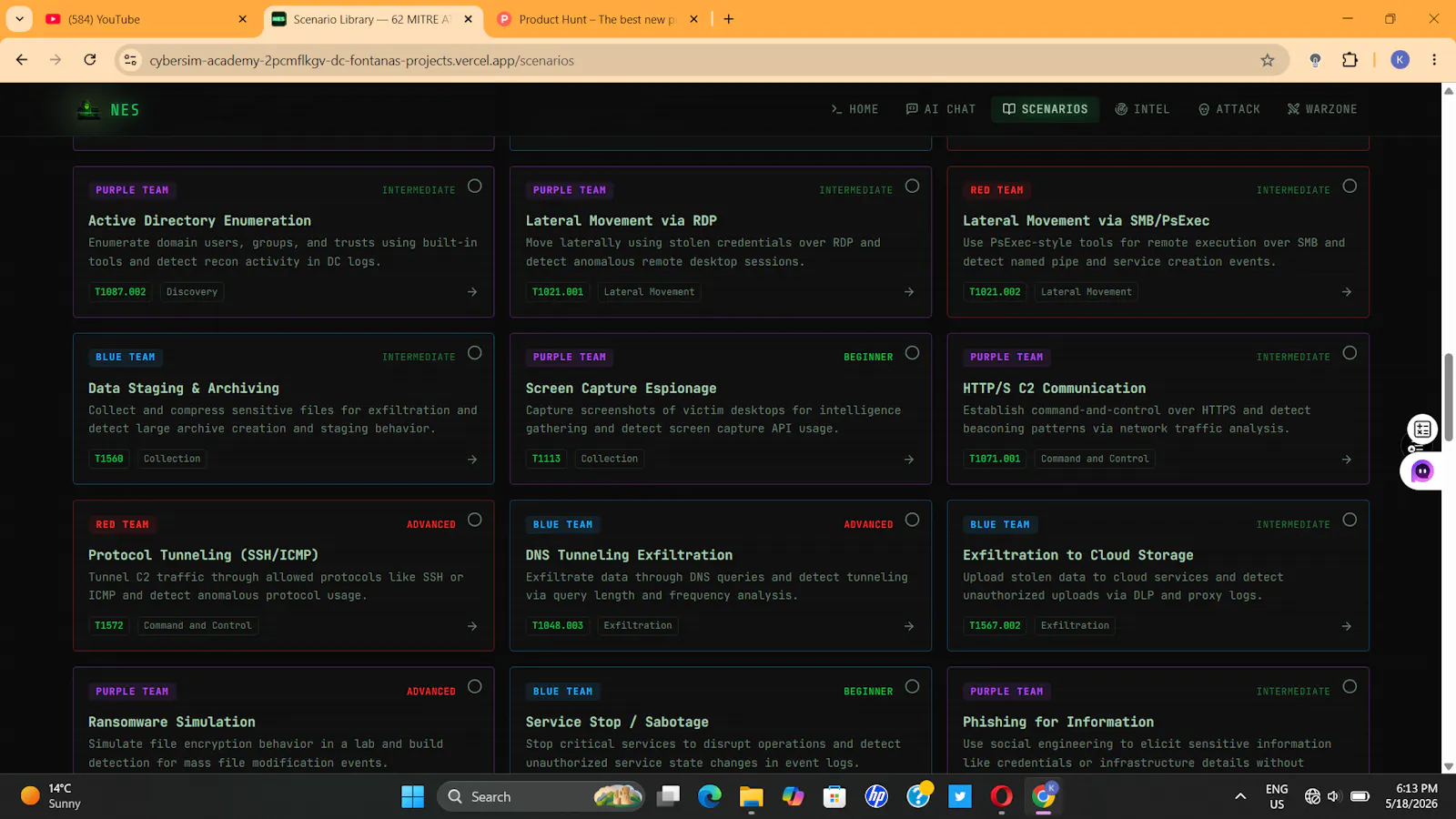Click the T1071.001 technique tag
The height and width of the screenshot is (819, 1456).
click(x=995, y=459)
